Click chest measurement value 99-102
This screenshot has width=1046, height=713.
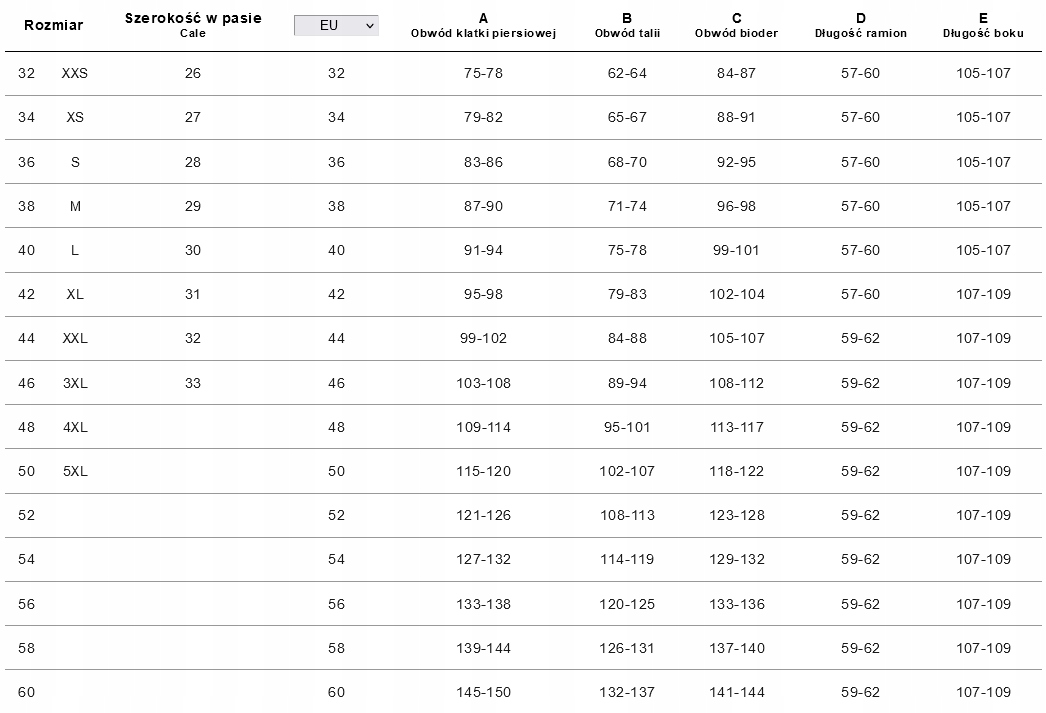click(x=483, y=338)
